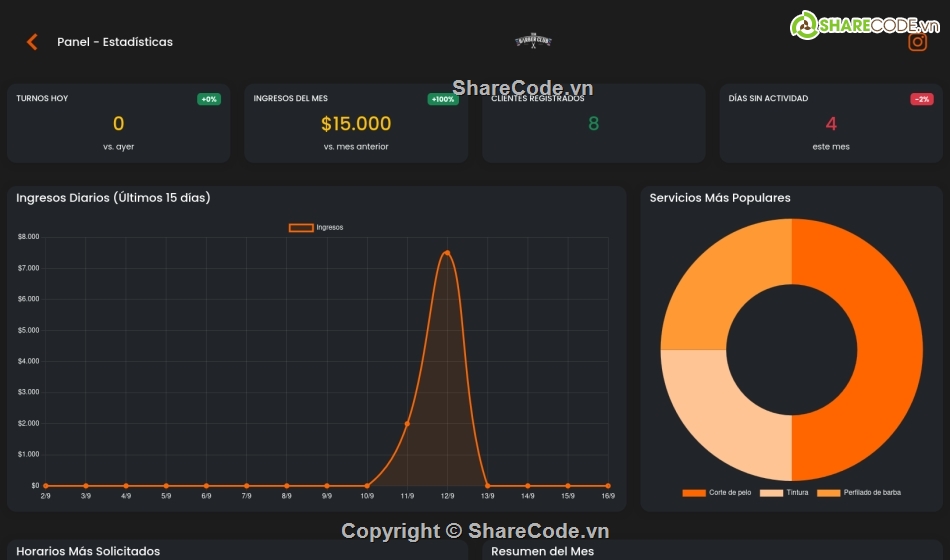
Task: Click the Panel - Estadísticas page title
Action: coord(115,42)
